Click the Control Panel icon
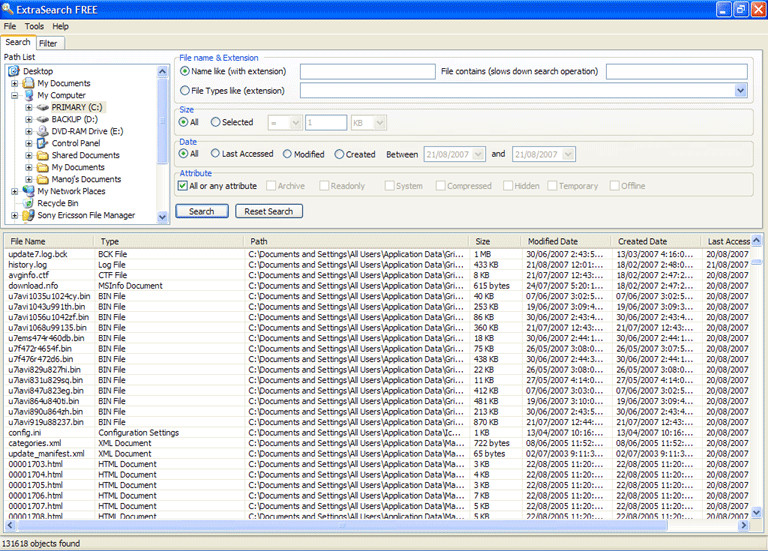Screen dimensions: 768x551 (x=43, y=143)
